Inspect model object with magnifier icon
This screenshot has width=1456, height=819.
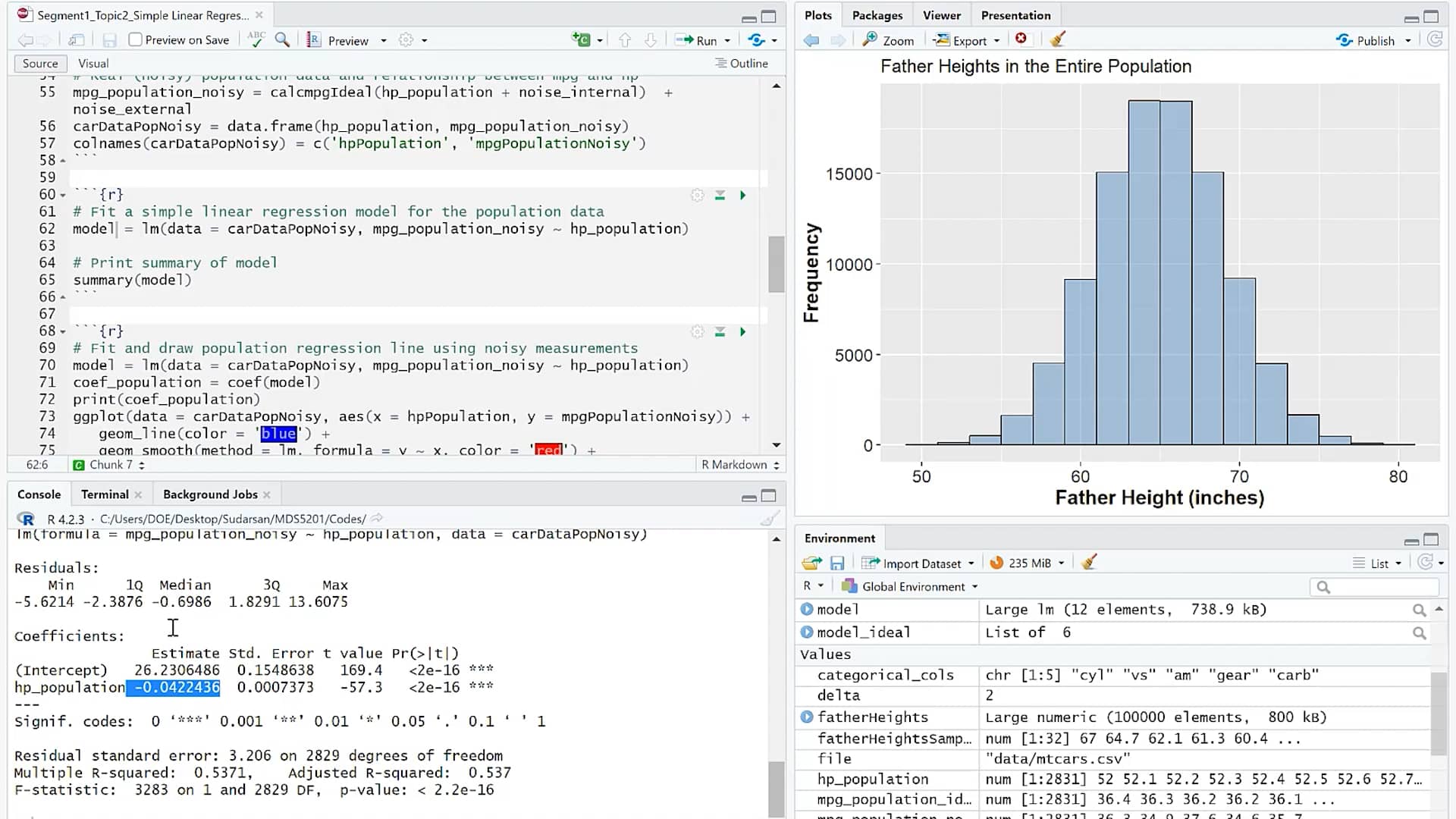[x=1419, y=610]
